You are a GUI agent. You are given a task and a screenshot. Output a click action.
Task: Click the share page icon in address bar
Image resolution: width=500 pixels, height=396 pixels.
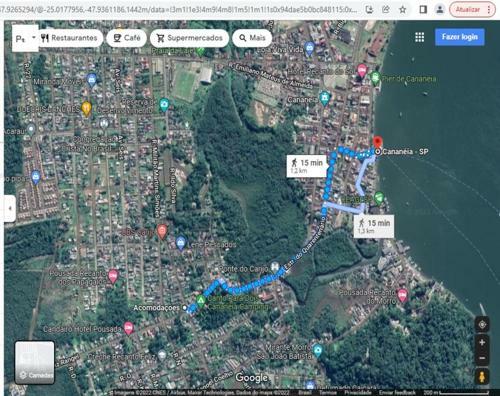386,10
